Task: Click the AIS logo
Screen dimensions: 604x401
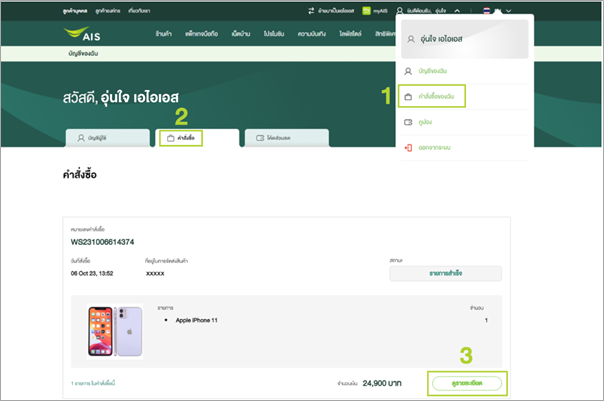Action: point(82,34)
